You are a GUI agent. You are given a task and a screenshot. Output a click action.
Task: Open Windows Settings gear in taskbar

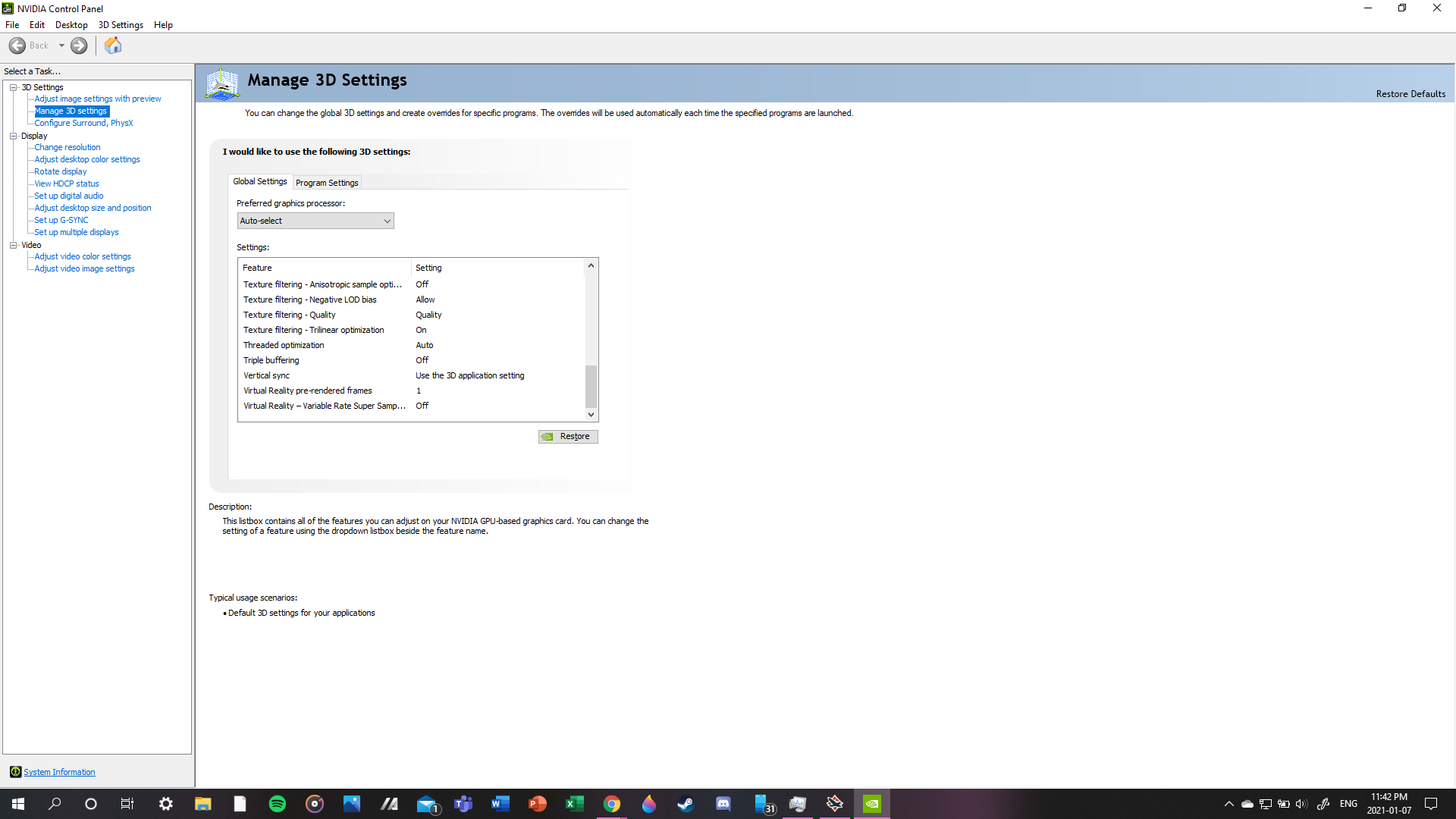point(165,804)
